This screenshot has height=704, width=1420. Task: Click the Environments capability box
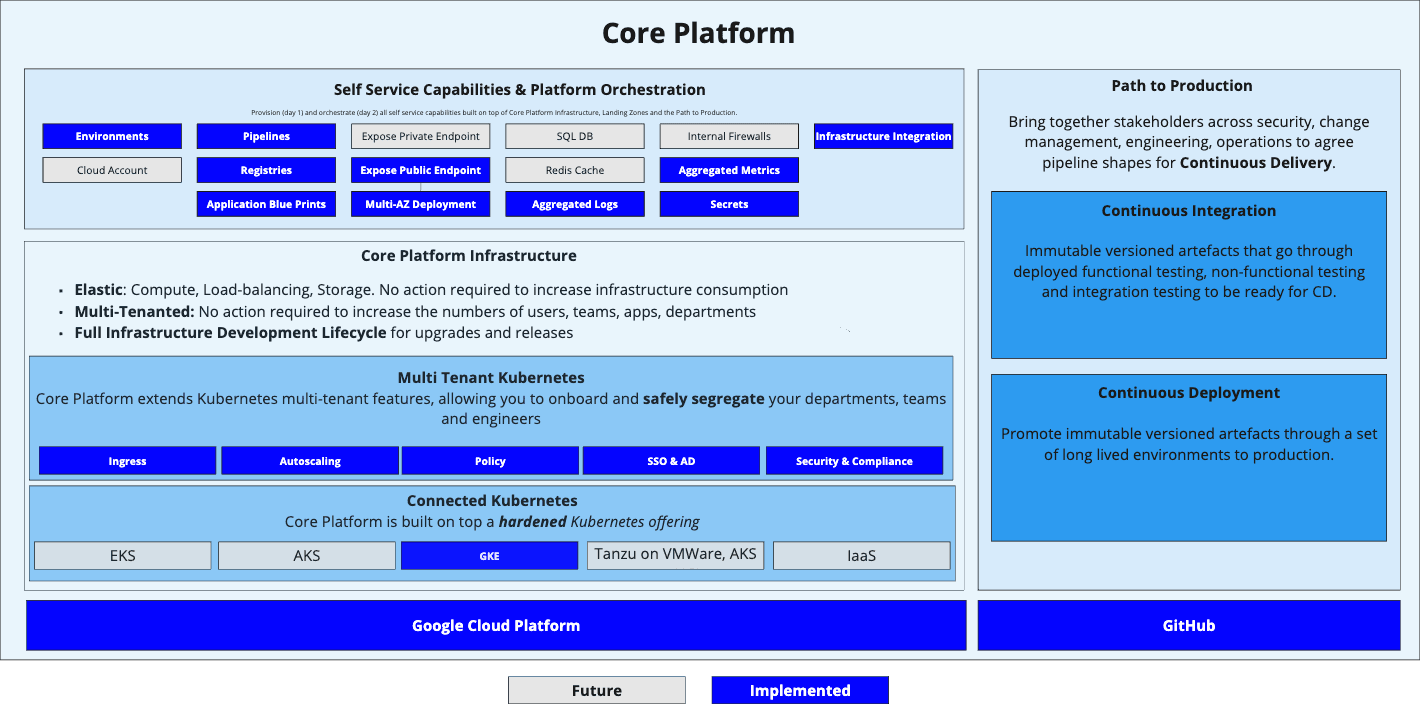click(x=112, y=136)
